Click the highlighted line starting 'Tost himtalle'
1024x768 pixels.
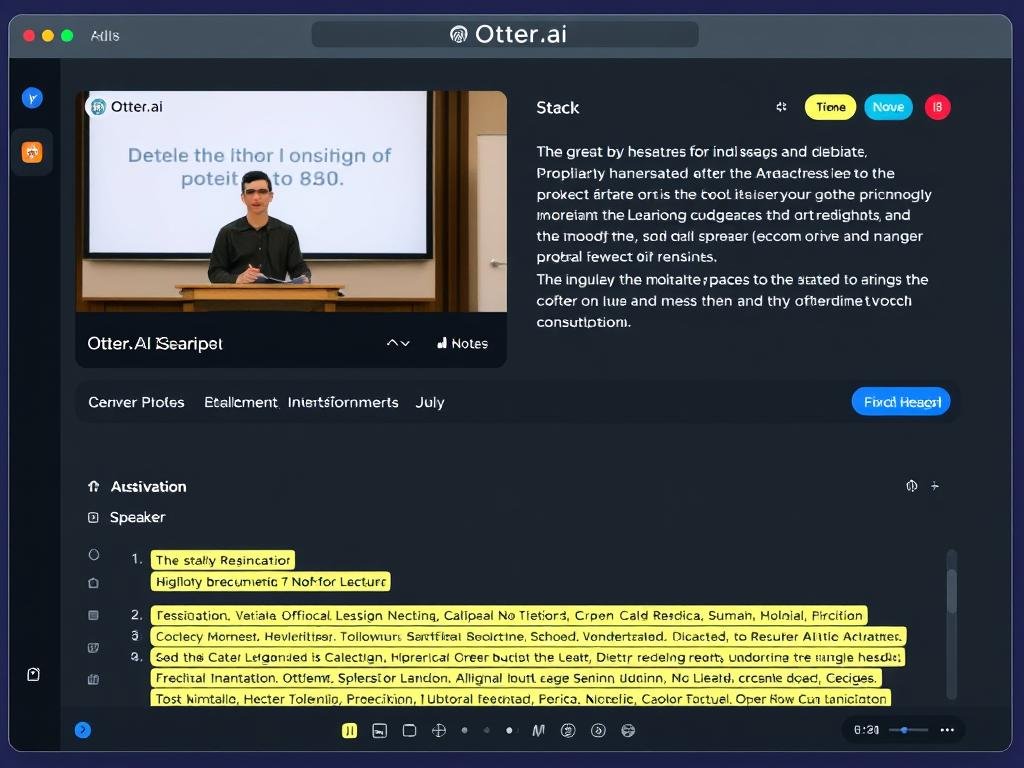point(520,697)
